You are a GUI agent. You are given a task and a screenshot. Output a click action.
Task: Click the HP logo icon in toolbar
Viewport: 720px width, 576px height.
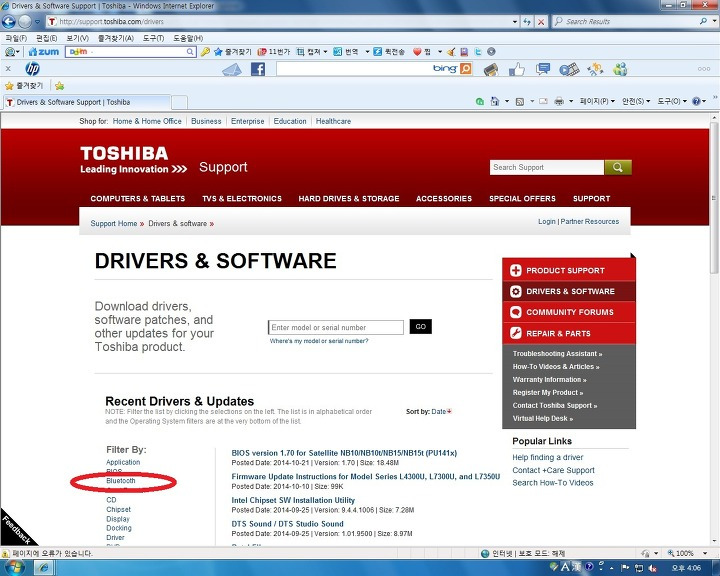click(32, 69)
